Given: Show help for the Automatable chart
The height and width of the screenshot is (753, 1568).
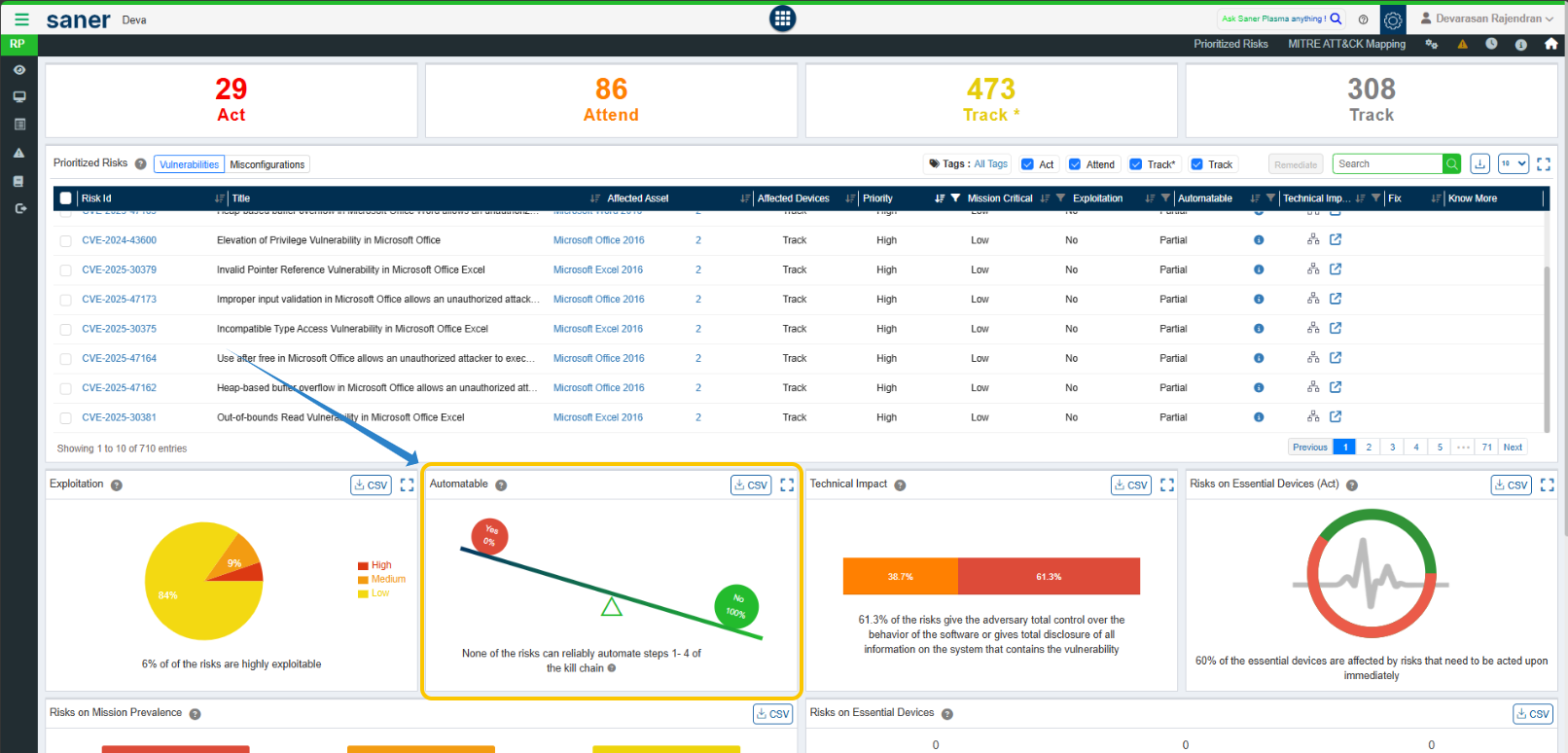Looking at the screenshot, I should pyautogui.click(x=501, y=485).
